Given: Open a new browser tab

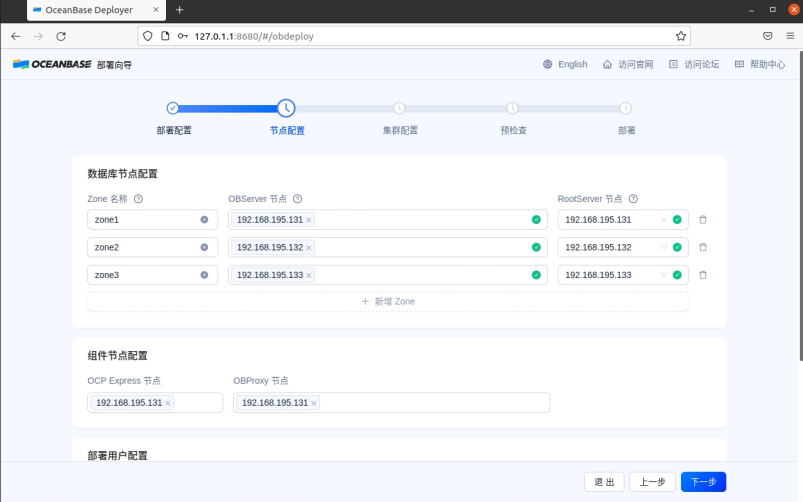Looking at the screenshot, I should point(179,10).
